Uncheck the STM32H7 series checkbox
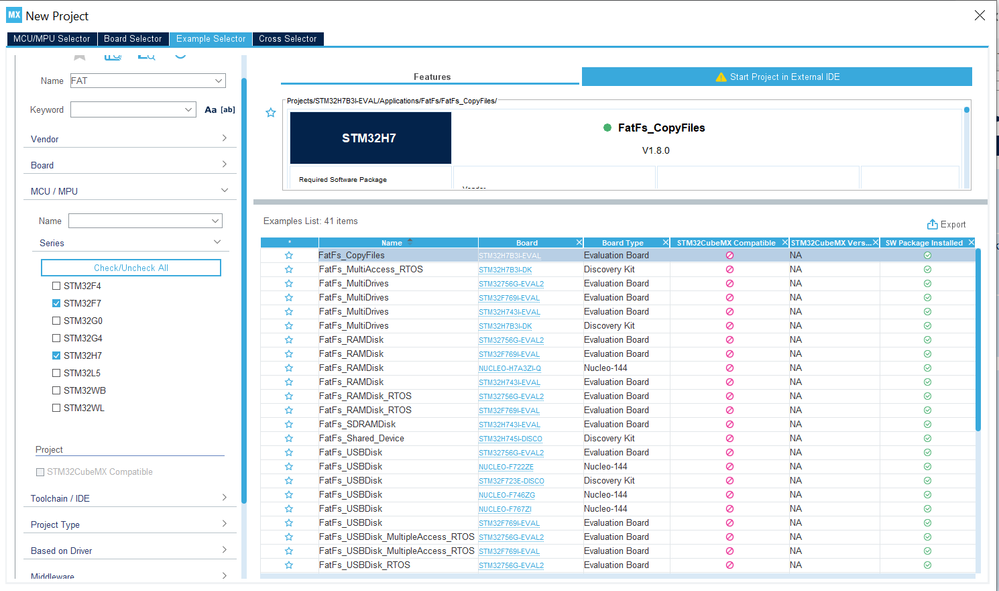999x591 pixels. [56, 356]
